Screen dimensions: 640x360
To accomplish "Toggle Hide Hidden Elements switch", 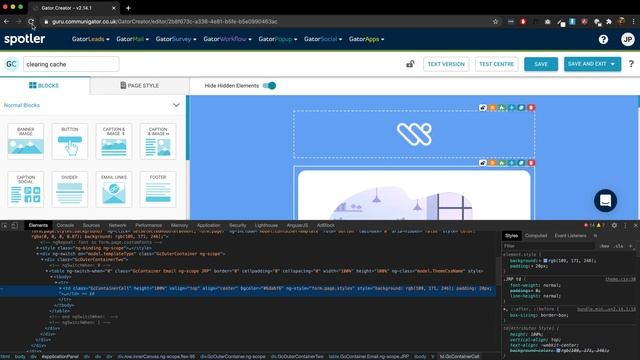I will pyautogui.click(x=269, y=86).
